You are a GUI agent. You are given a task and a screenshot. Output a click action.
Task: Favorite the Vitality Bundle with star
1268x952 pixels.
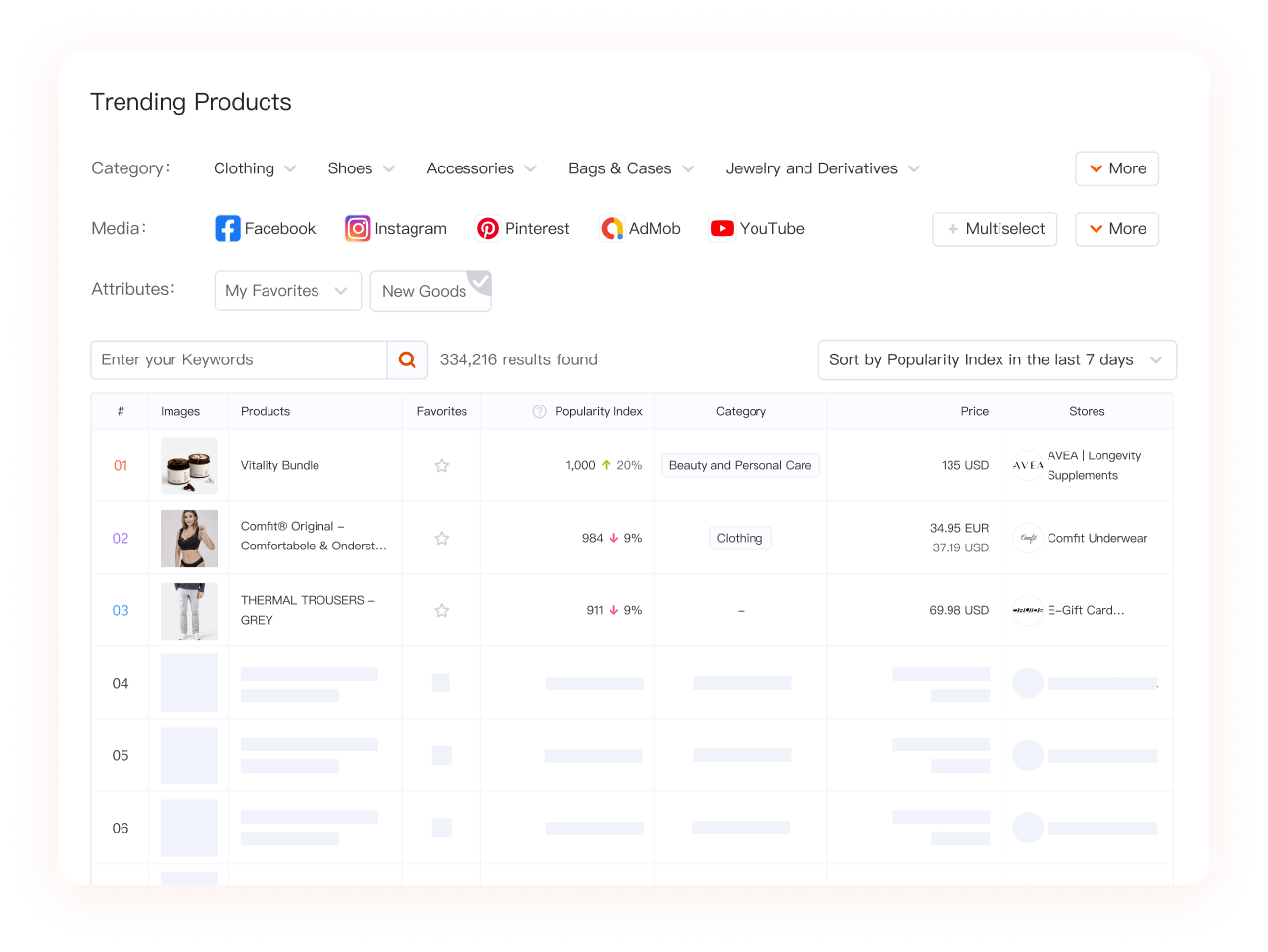tap(442, 466)
